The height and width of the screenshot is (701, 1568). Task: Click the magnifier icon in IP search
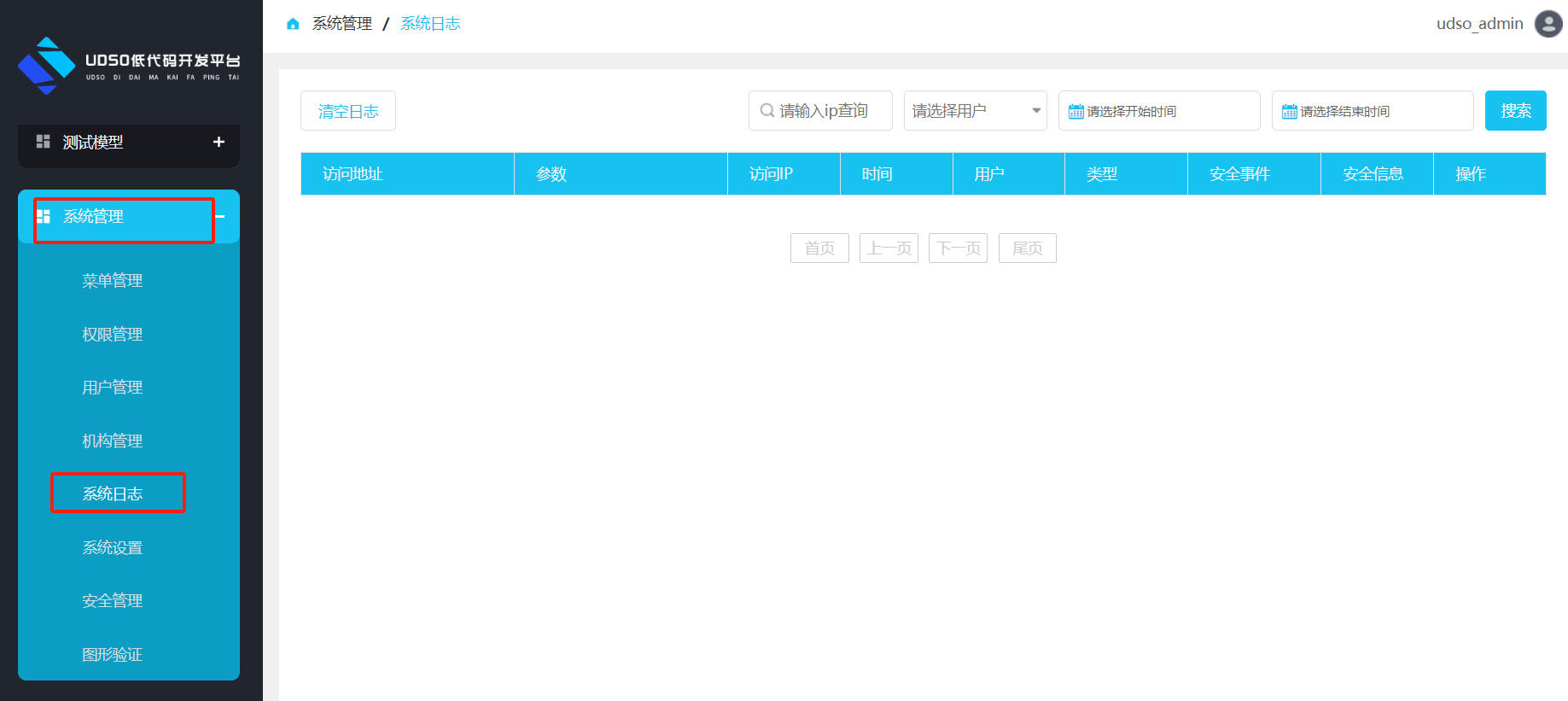pyautogui.click(x=767, y=111)
